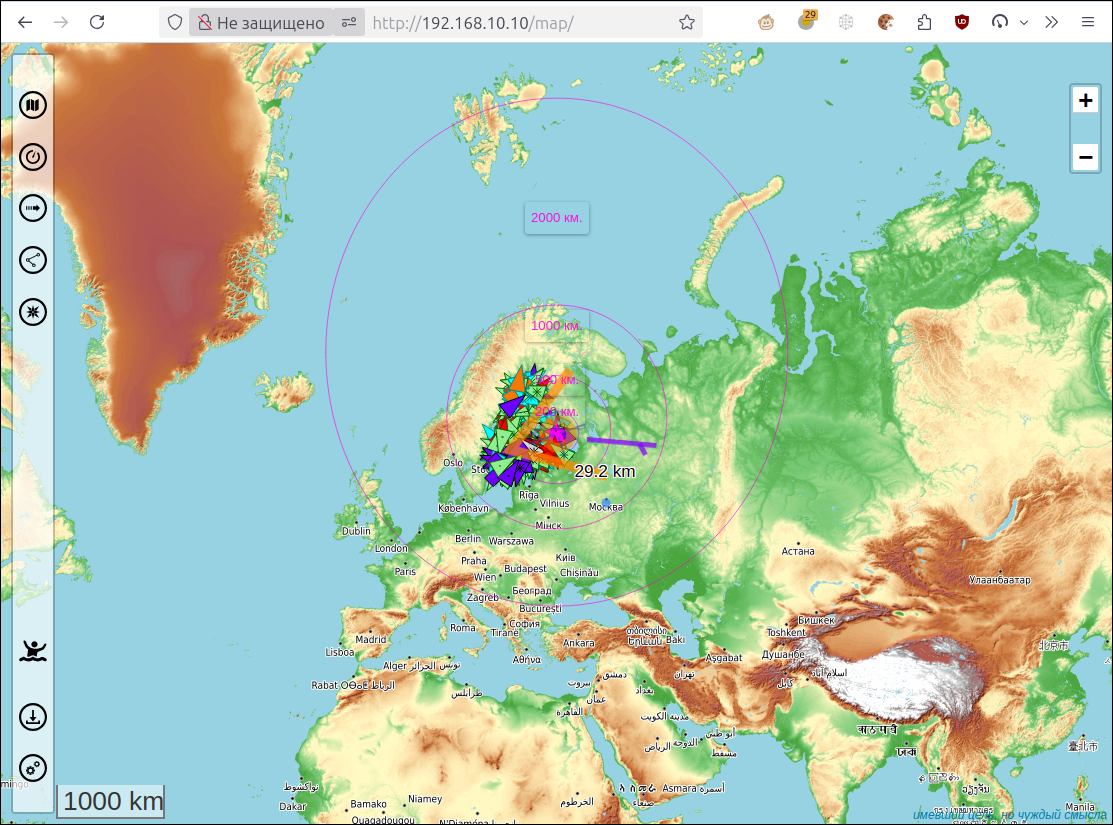Image resolution: width=1113 pixels, height=825 pixels.
Task: Click the uBlock Origin shield icon
Action: pyautogui.click(x=962, y=22)
